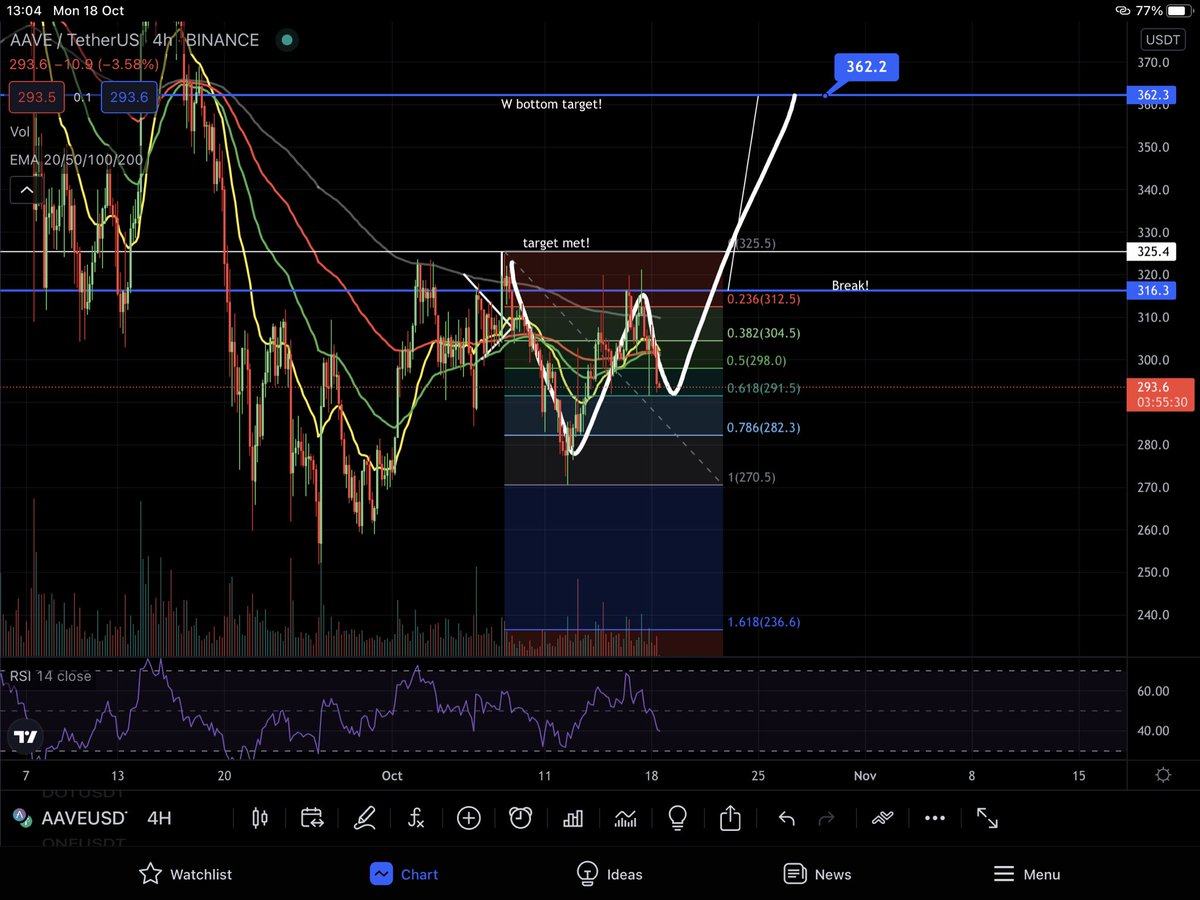Select the drawing pencil tool
Screen dimensions: 1200x900
point(365,818)
